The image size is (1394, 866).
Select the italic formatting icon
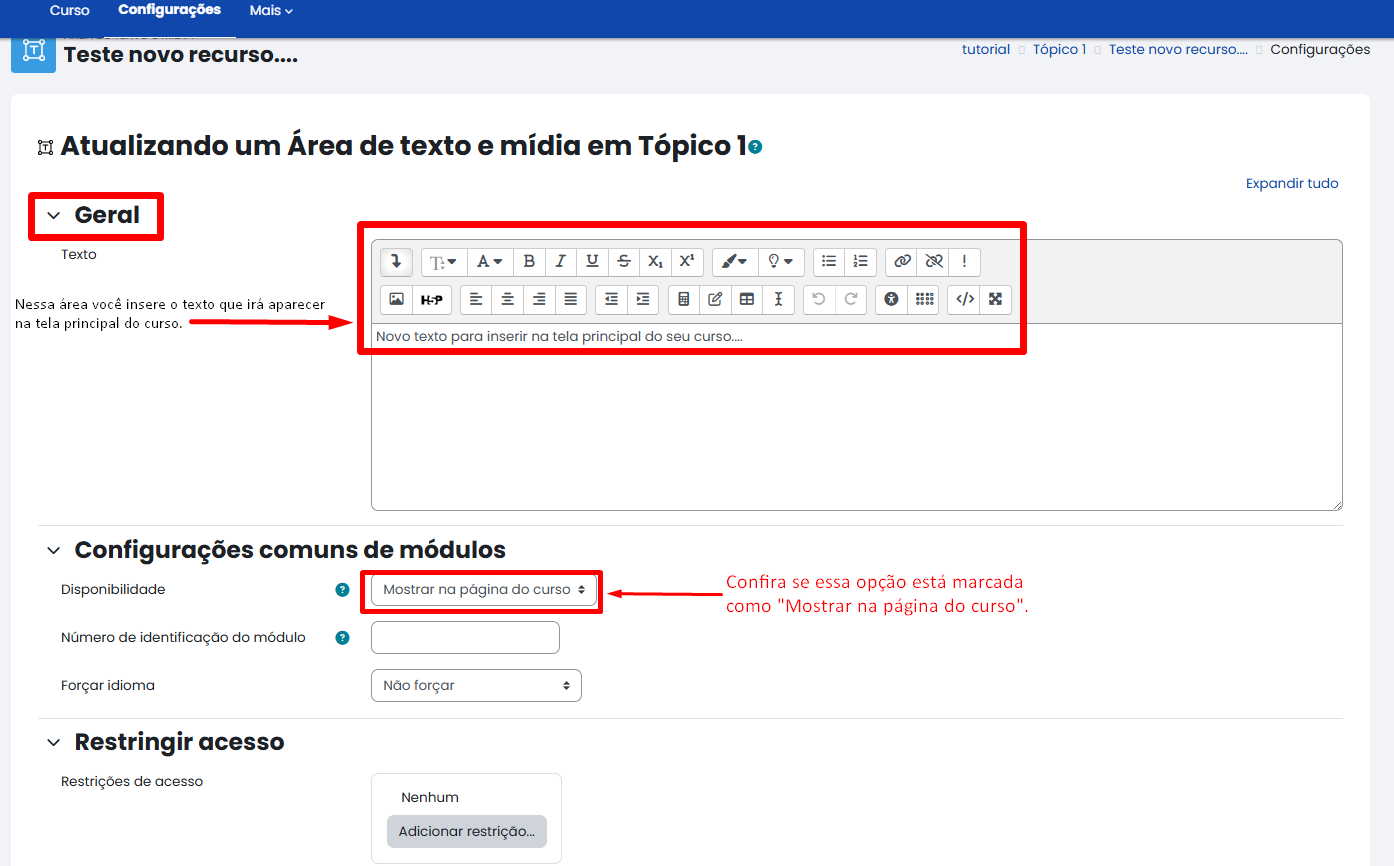click(561, 261)
